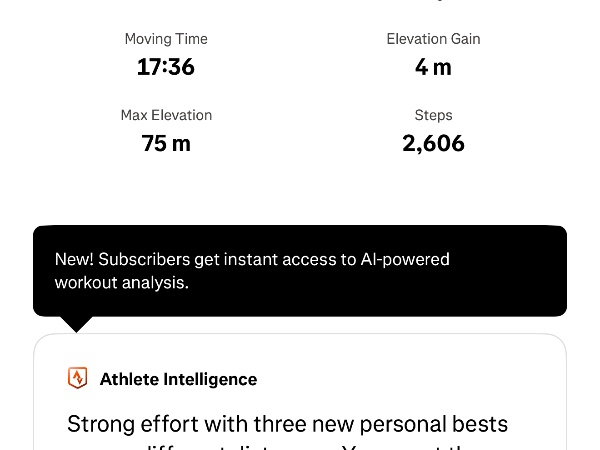This screenshot has height=450, width=600.
Task: Tap "workout analysis." line in the tooltip
Action: 121,283
